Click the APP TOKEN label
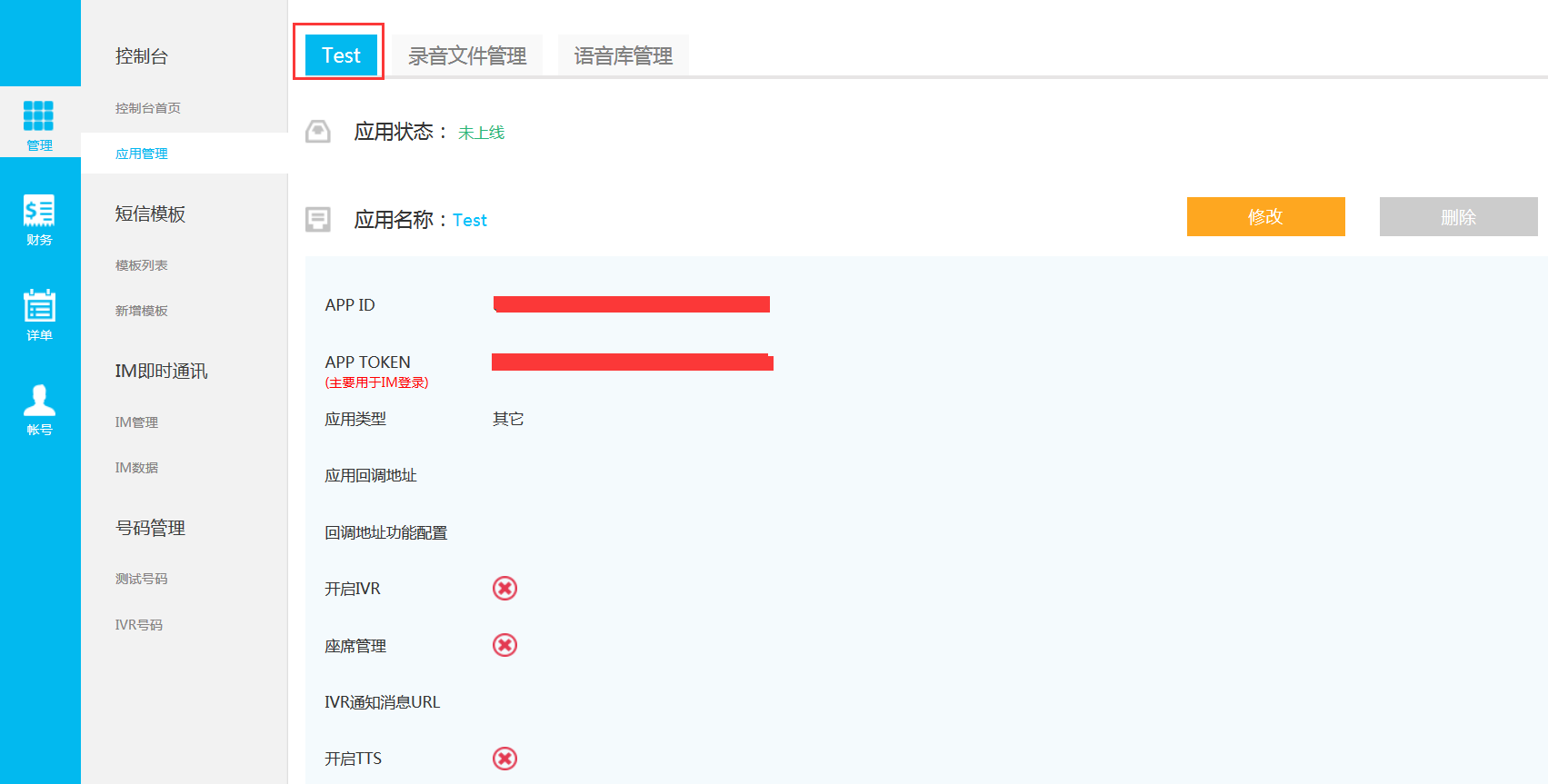 (x=367, y=362)
